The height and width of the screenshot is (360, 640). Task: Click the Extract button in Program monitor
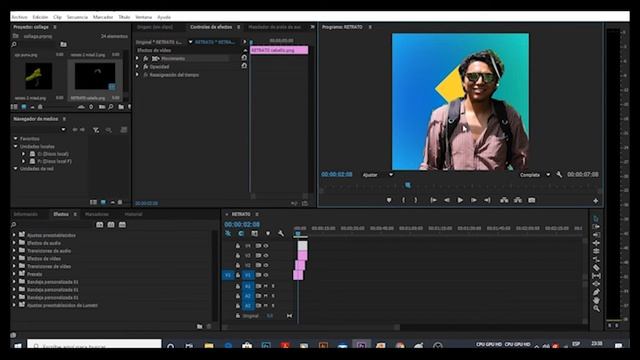point(518,200)
